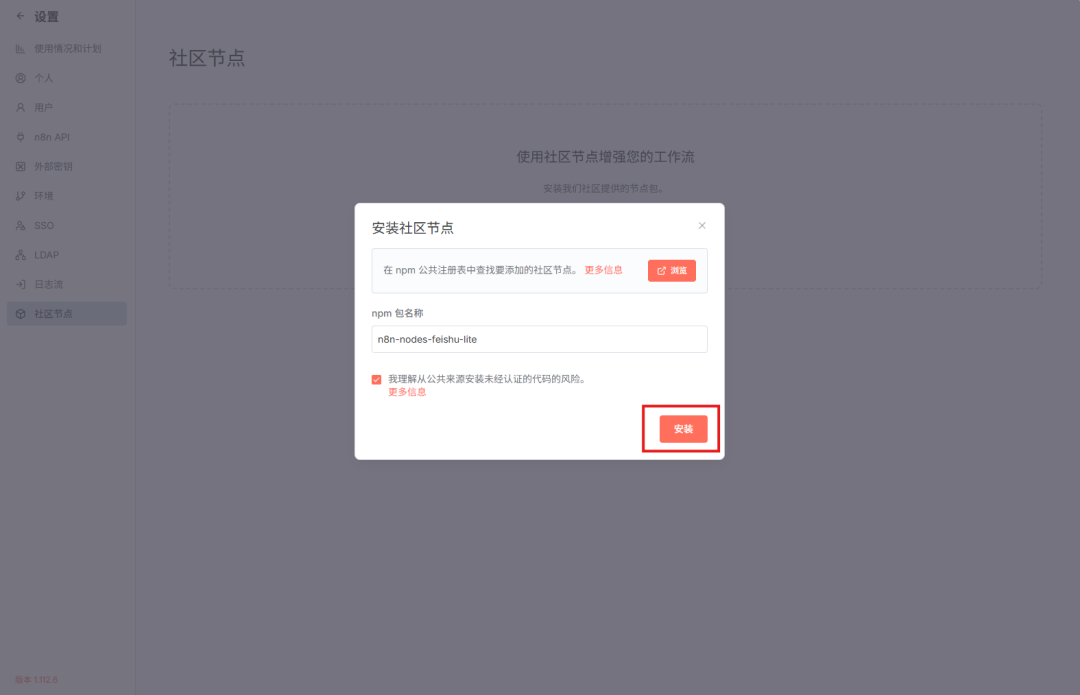Click the back arrow next to 设置

pyautogui.click(x=20, y=16)
